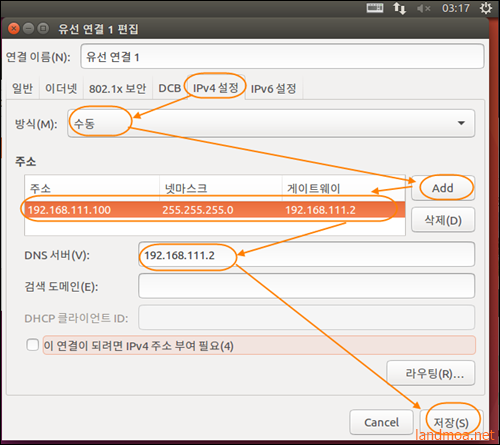500x445 pixels.
Task: Open the 수동 method combo box
Action: click(x=271, y=123)
